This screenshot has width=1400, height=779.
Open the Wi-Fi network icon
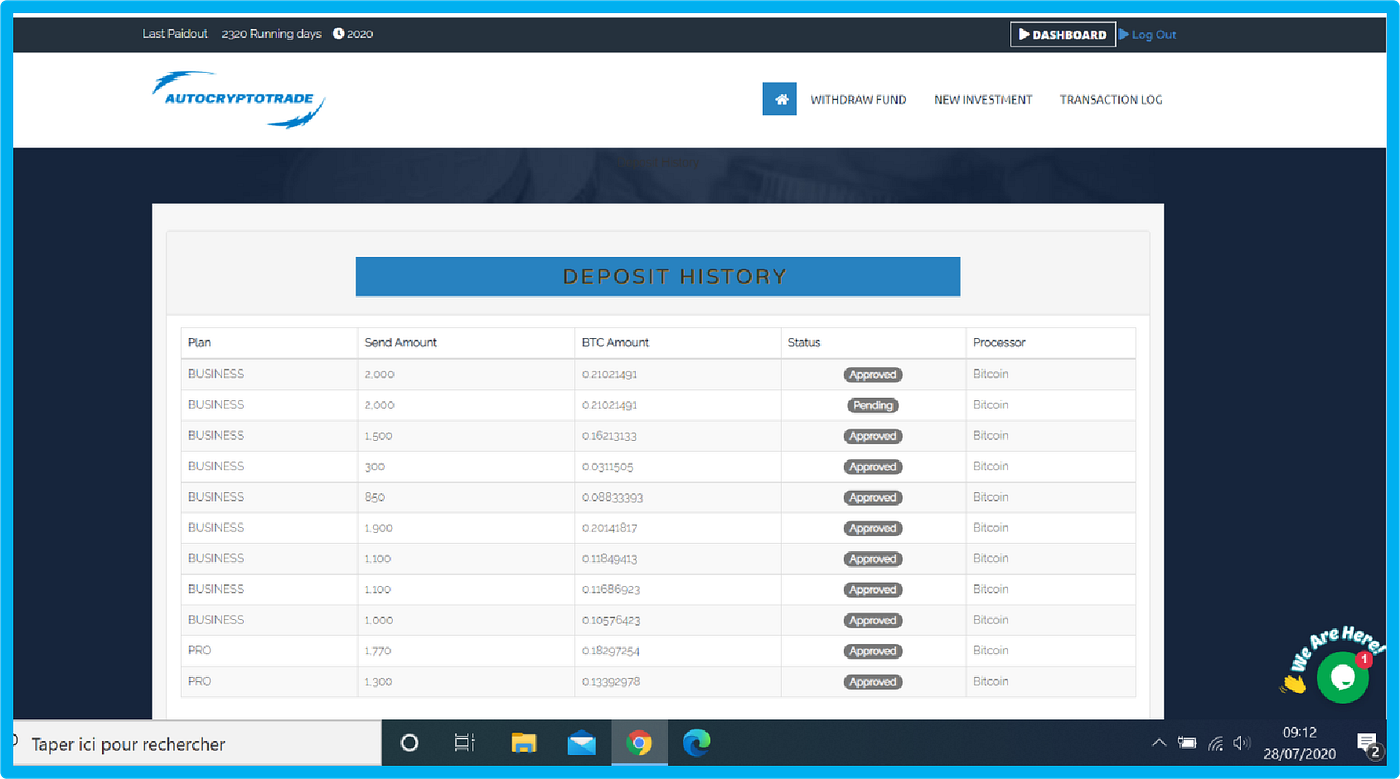1216,743
